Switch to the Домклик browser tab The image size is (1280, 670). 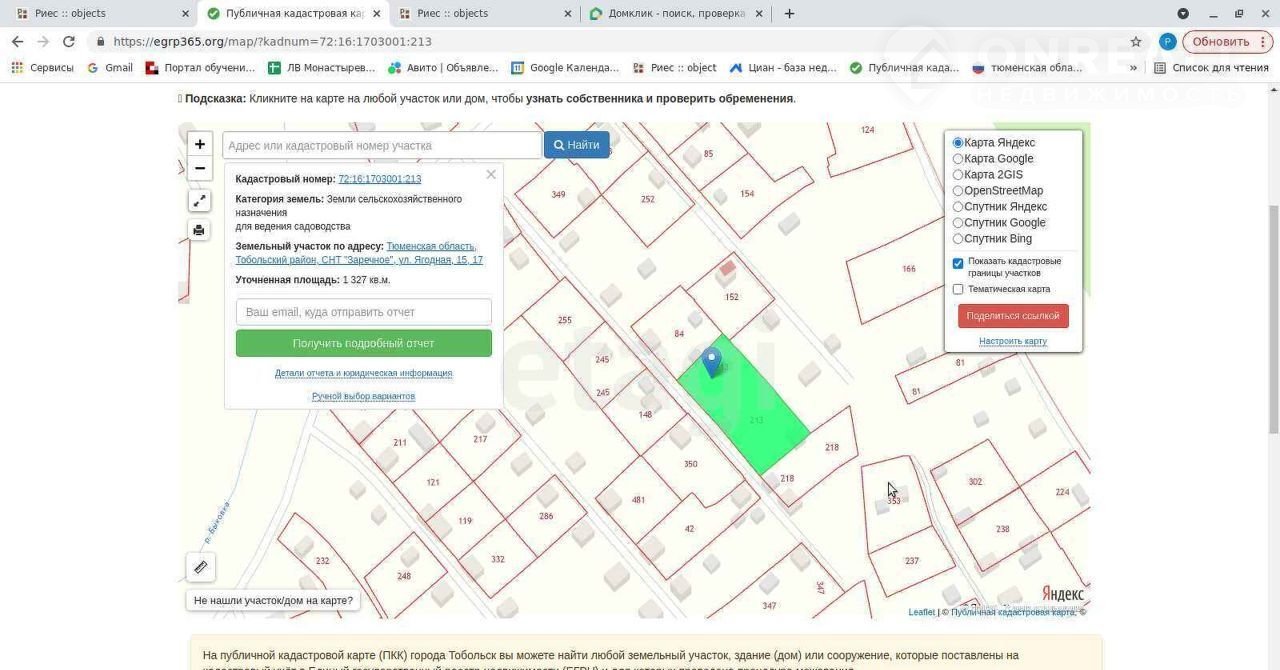[x=674, y=14]
